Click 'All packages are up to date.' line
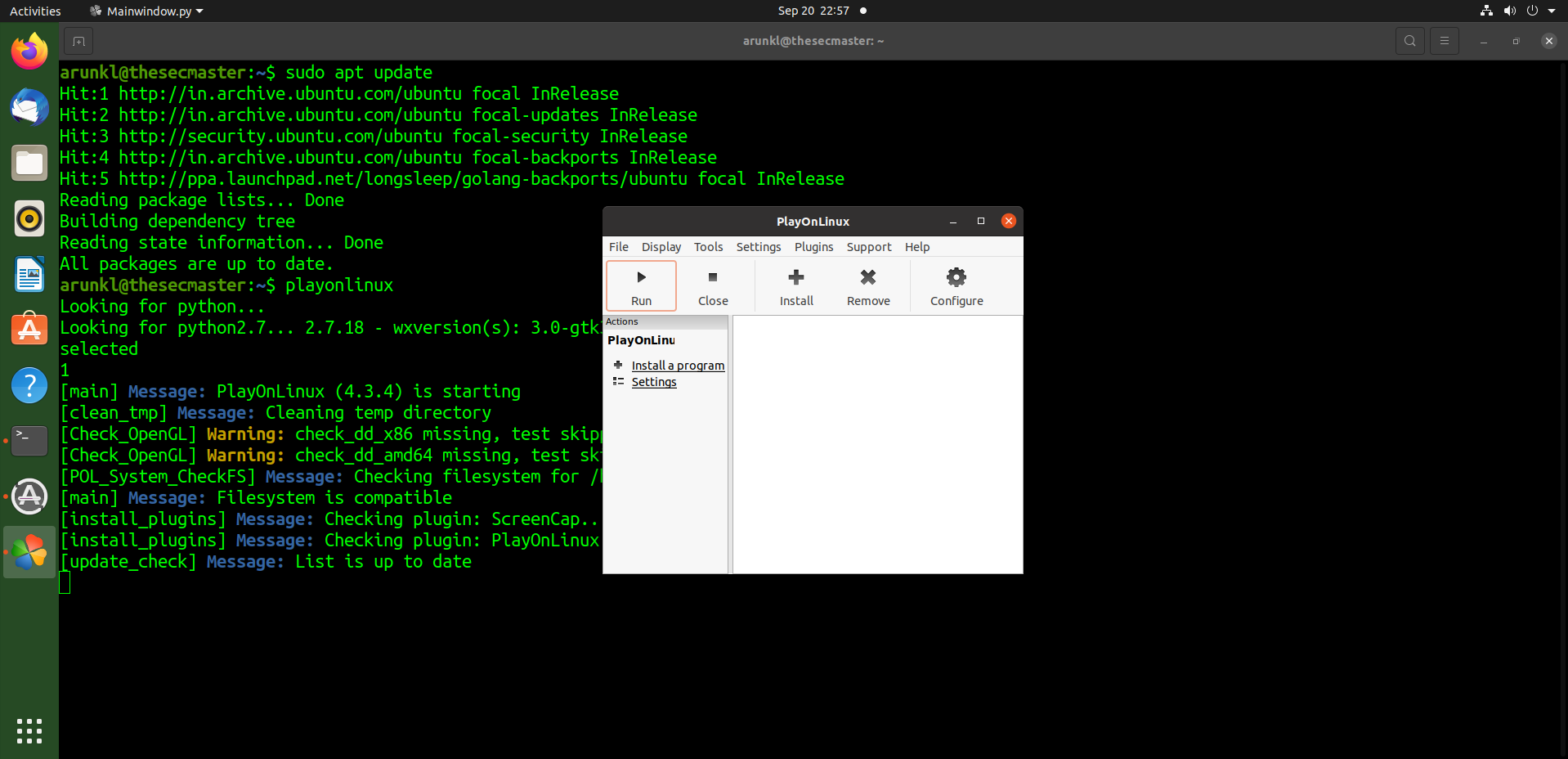 click(x=197, y=263)
